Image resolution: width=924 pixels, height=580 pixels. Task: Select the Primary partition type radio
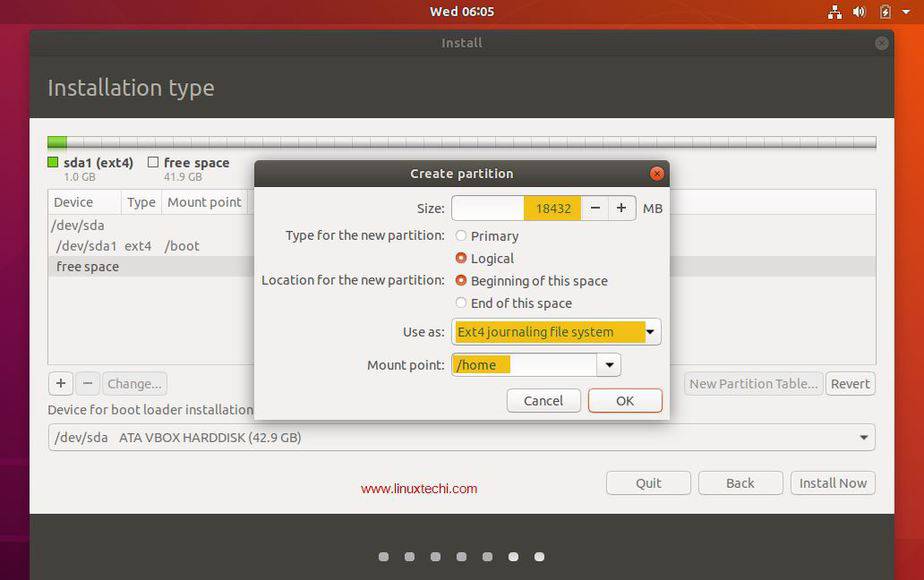pyautogui.click(x=459, y=236)
